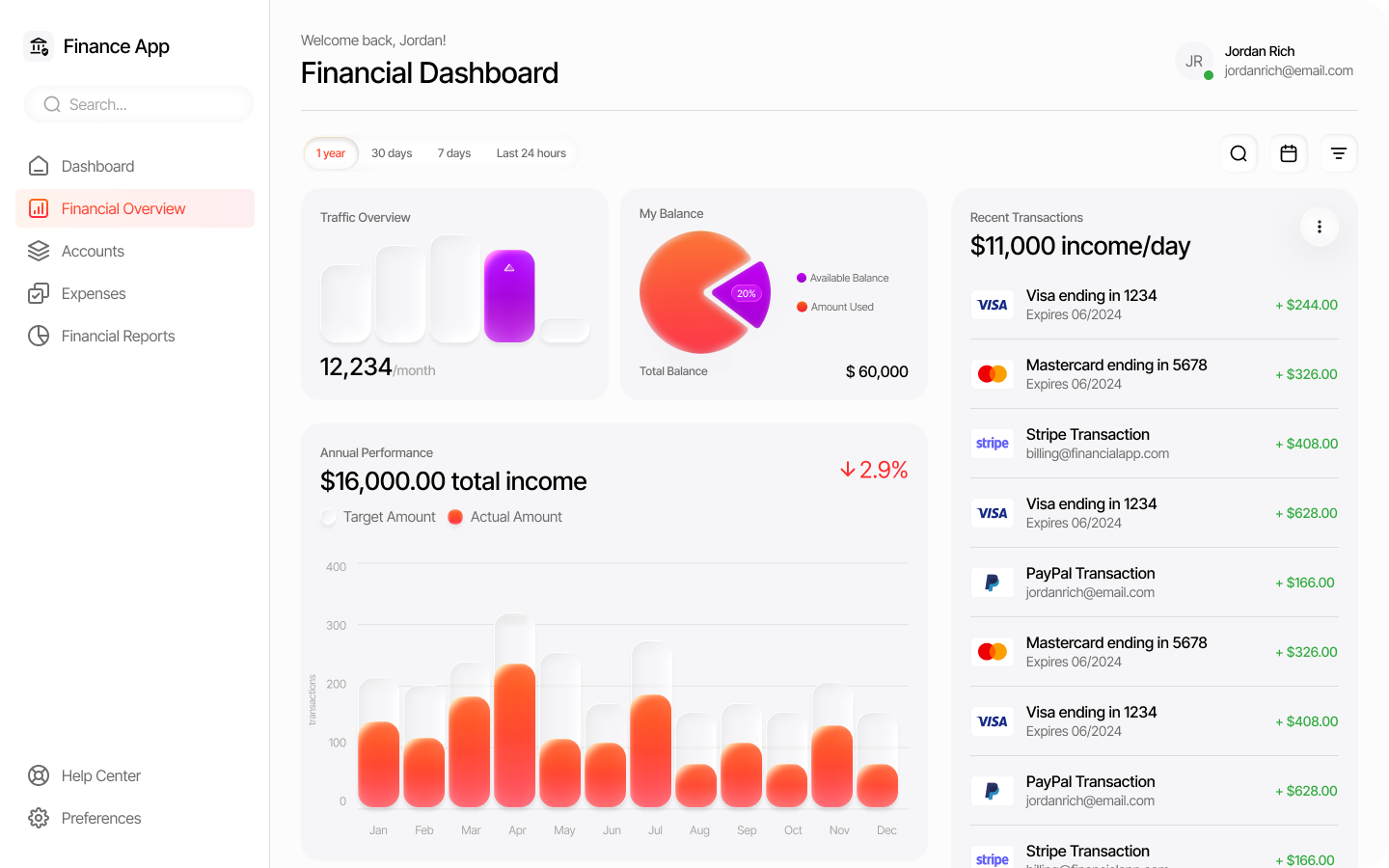Click the search magnifier icon in sidebar field
The width and height of the screenshot is (1389, 868).
tap(52, 104)
